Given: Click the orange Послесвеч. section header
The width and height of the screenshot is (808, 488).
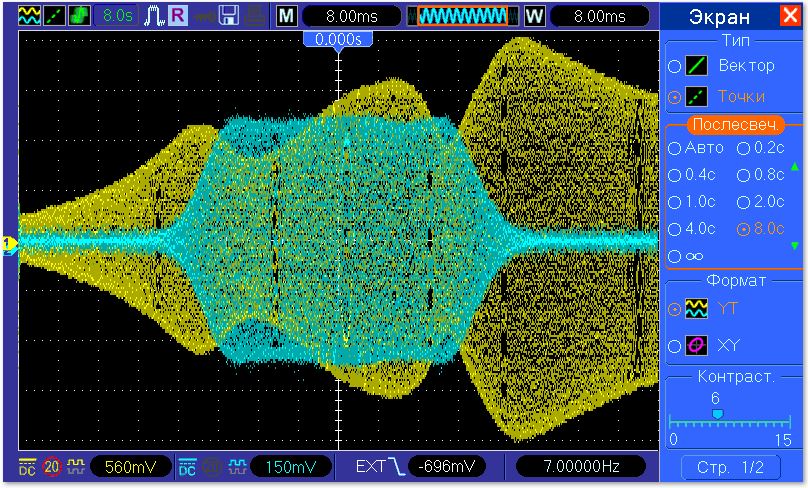Looking at the screenshot, I should (x=735, y=125).
